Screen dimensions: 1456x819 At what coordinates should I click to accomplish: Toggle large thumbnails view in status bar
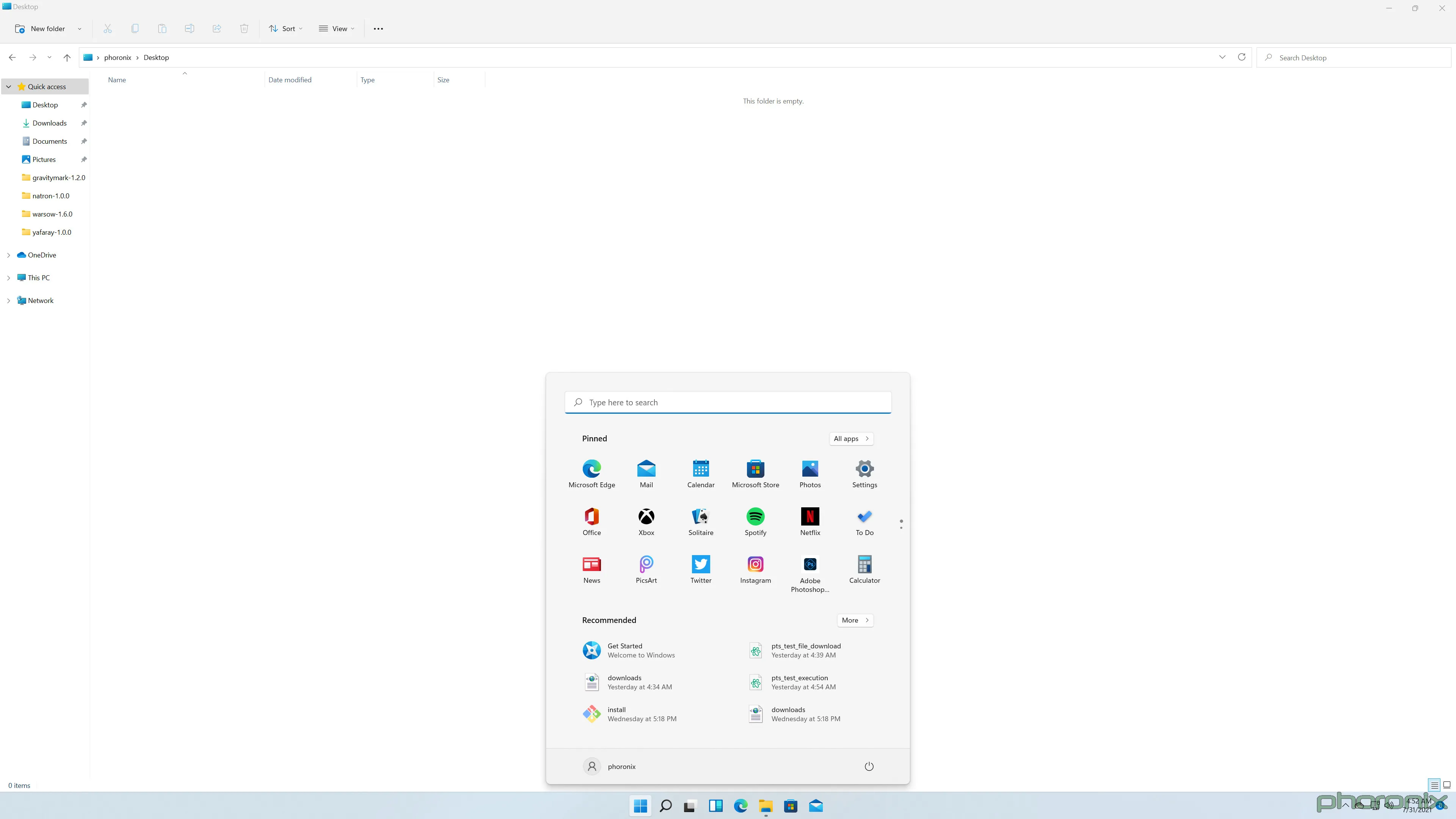(1448, 785)
